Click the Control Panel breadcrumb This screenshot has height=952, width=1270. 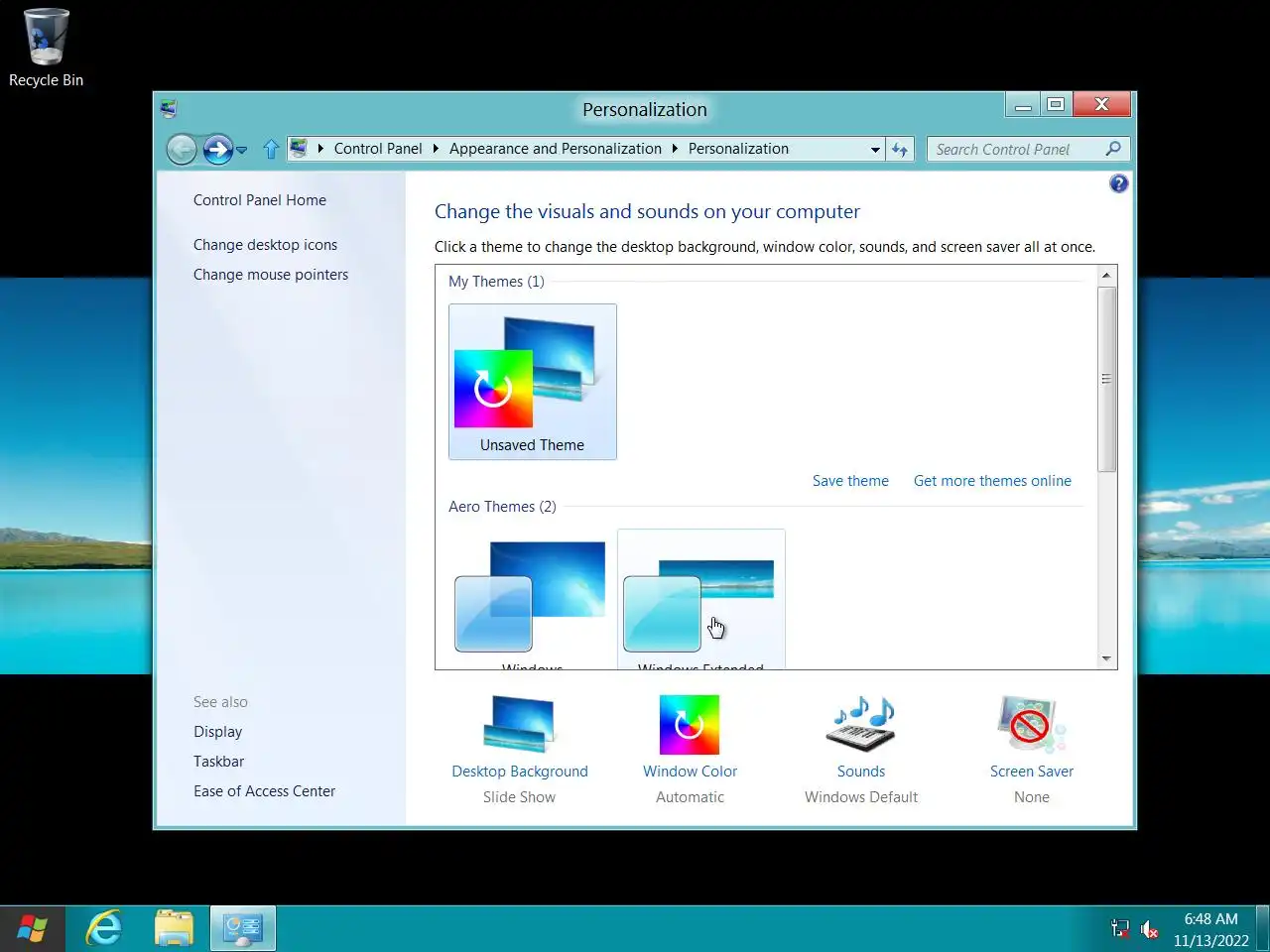[x=378, y=149]
